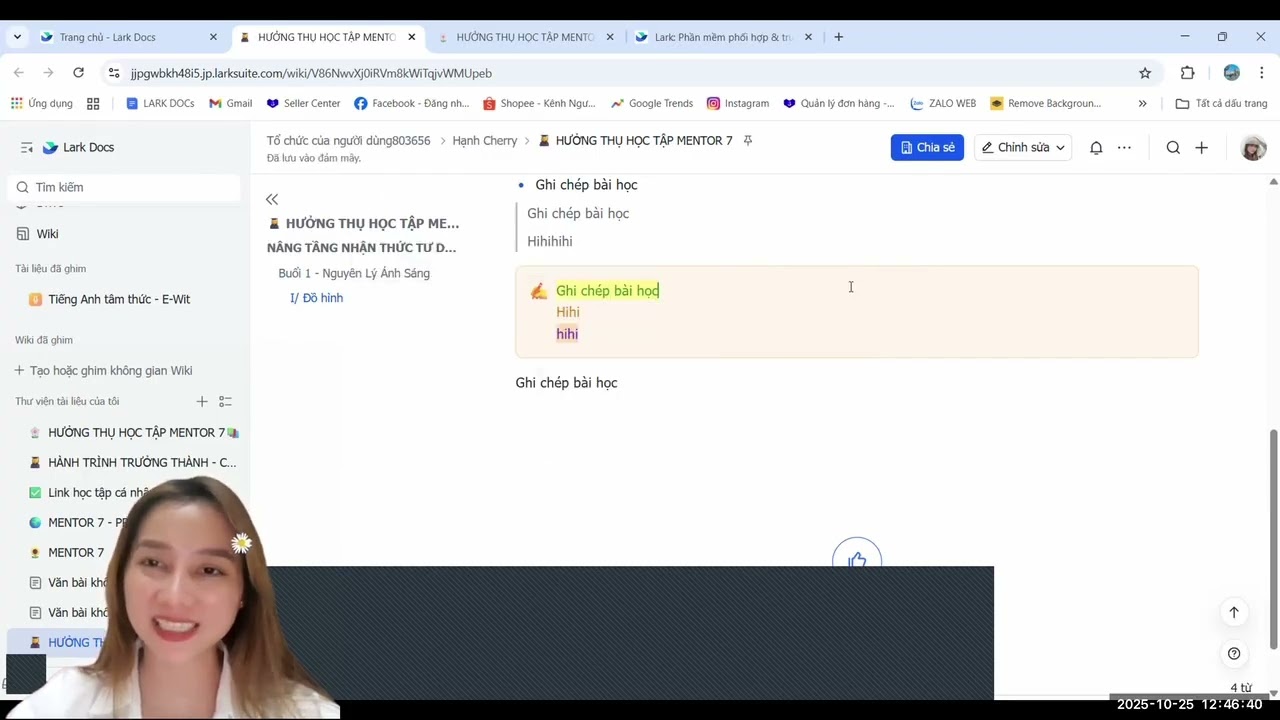Image resolution: width=1280 pixels, height=720 pixels.
Task: Toggle library list view icon
Action: [x=225, y=401]
